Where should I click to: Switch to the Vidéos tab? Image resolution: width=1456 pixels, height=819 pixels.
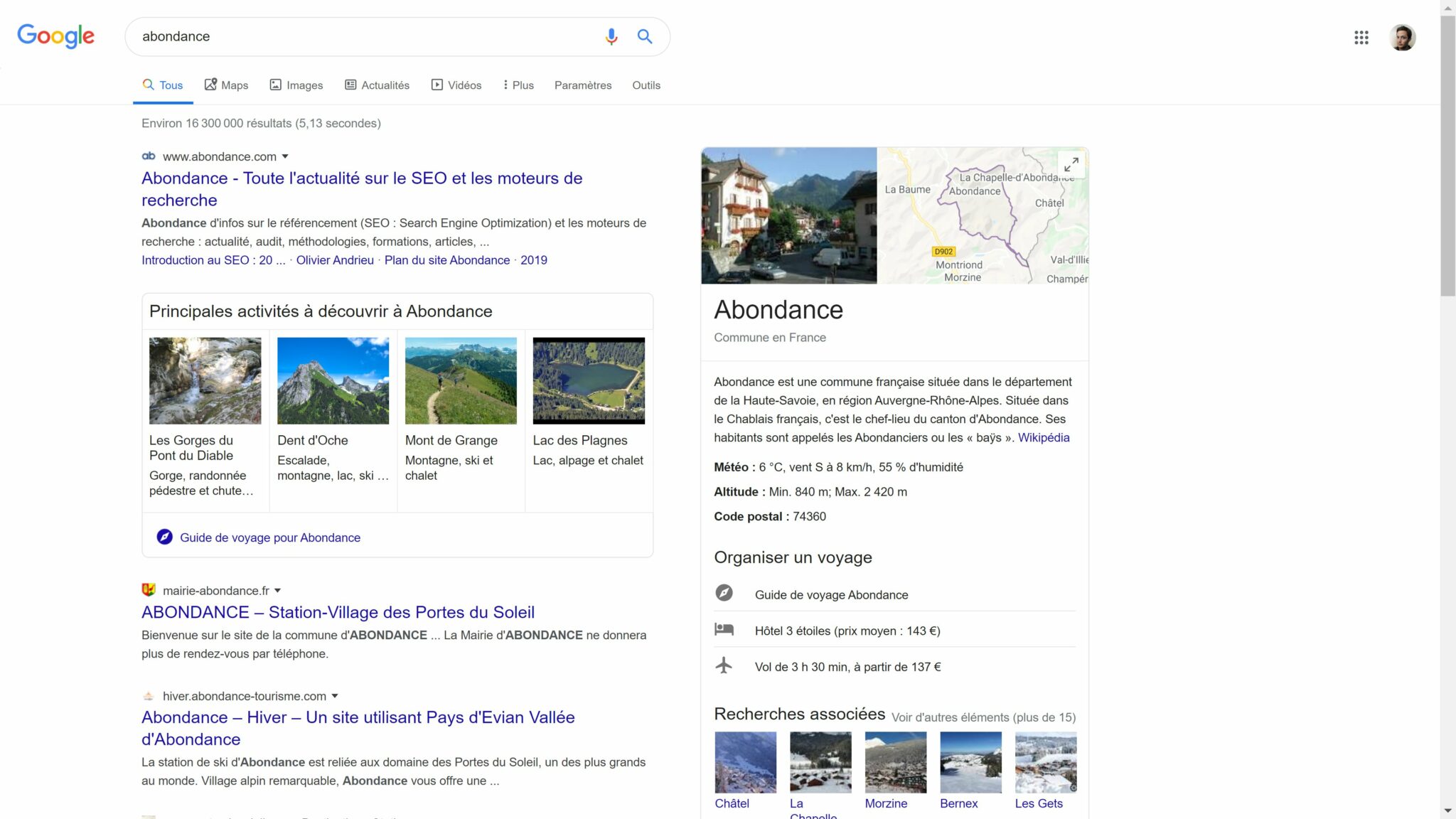pyautogui.click(x=456, y=85)
